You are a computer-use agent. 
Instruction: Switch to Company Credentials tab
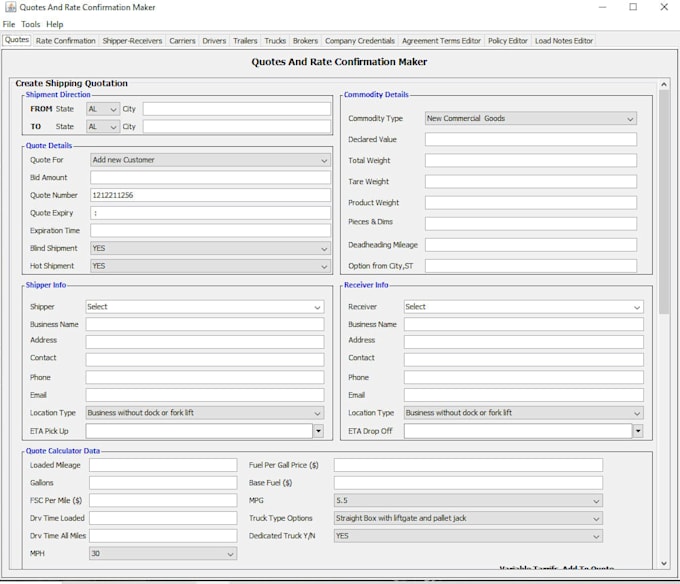tap(360, 41)
